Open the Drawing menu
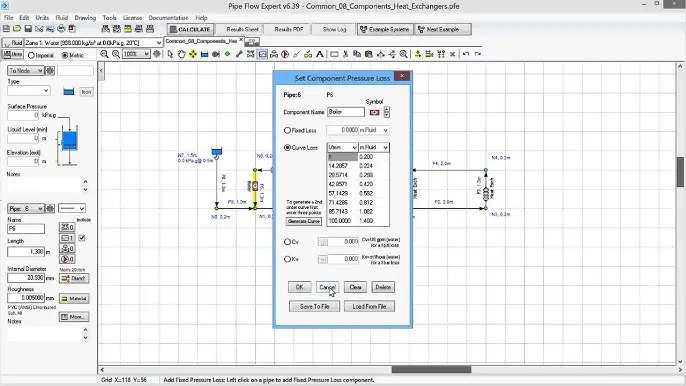Image resolution: width=686 pixels, height=386 pixels. coord(85,18)
